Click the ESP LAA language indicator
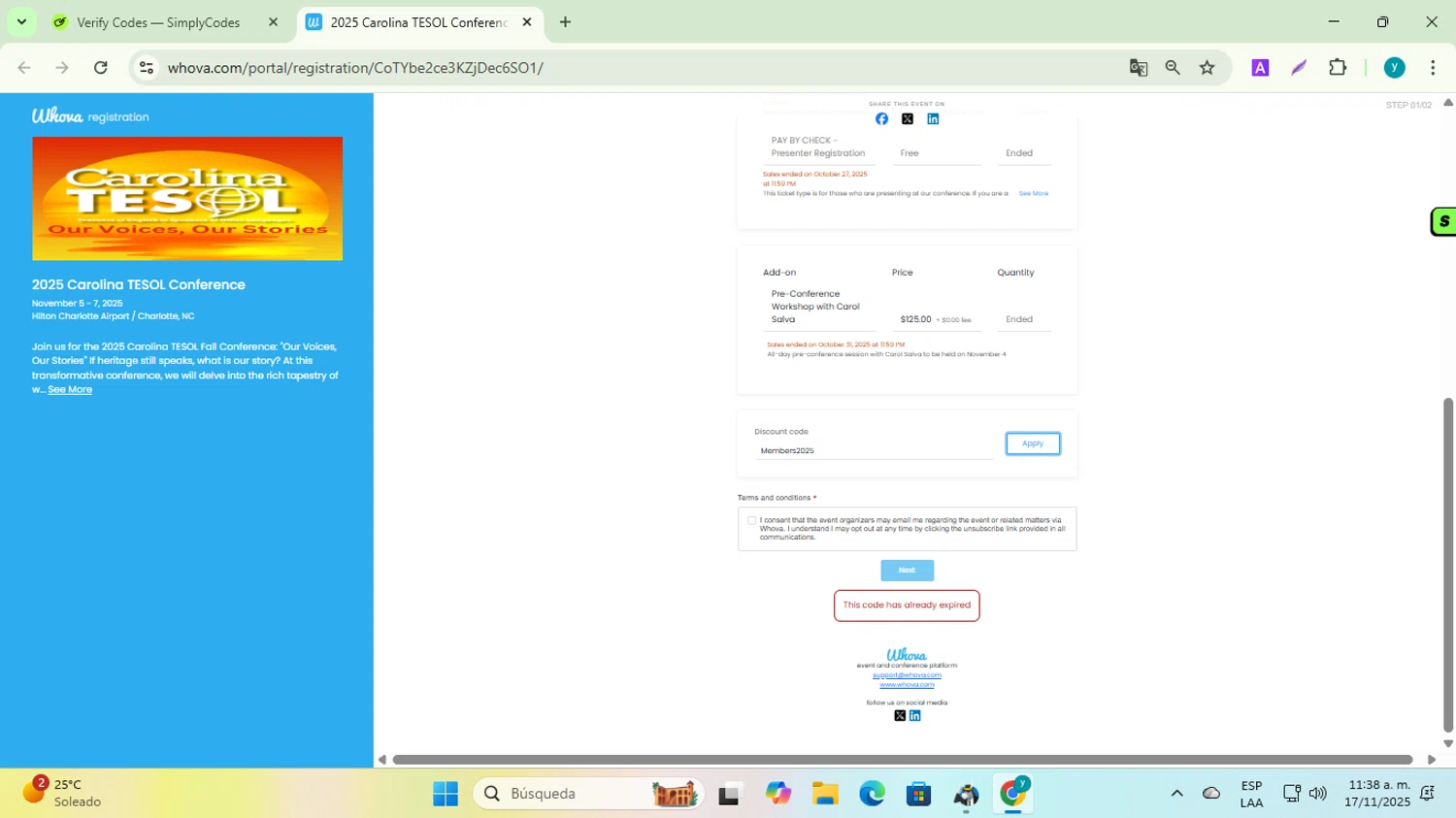The height and width of the screenshot is (818, 1456). point(1251,794)
